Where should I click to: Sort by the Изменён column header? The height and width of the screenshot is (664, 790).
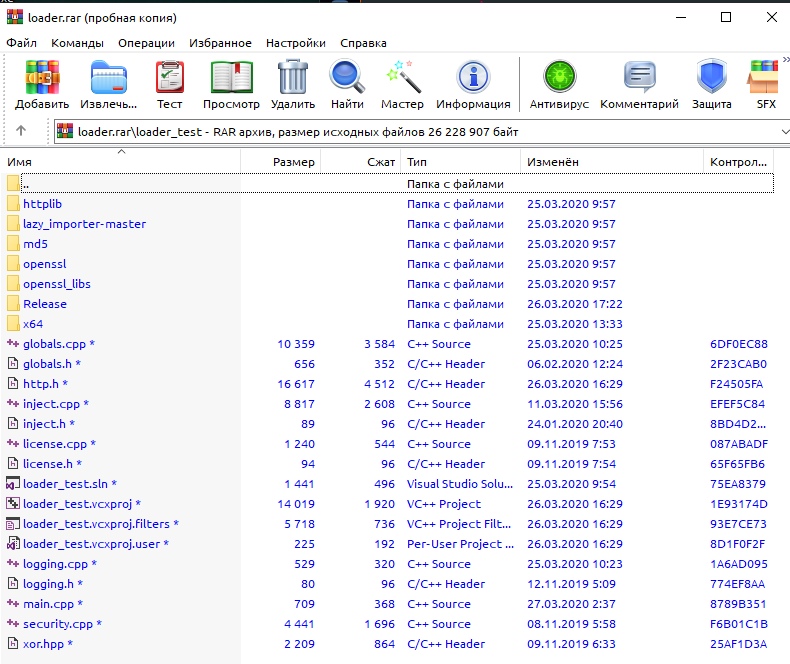point(612,162)
